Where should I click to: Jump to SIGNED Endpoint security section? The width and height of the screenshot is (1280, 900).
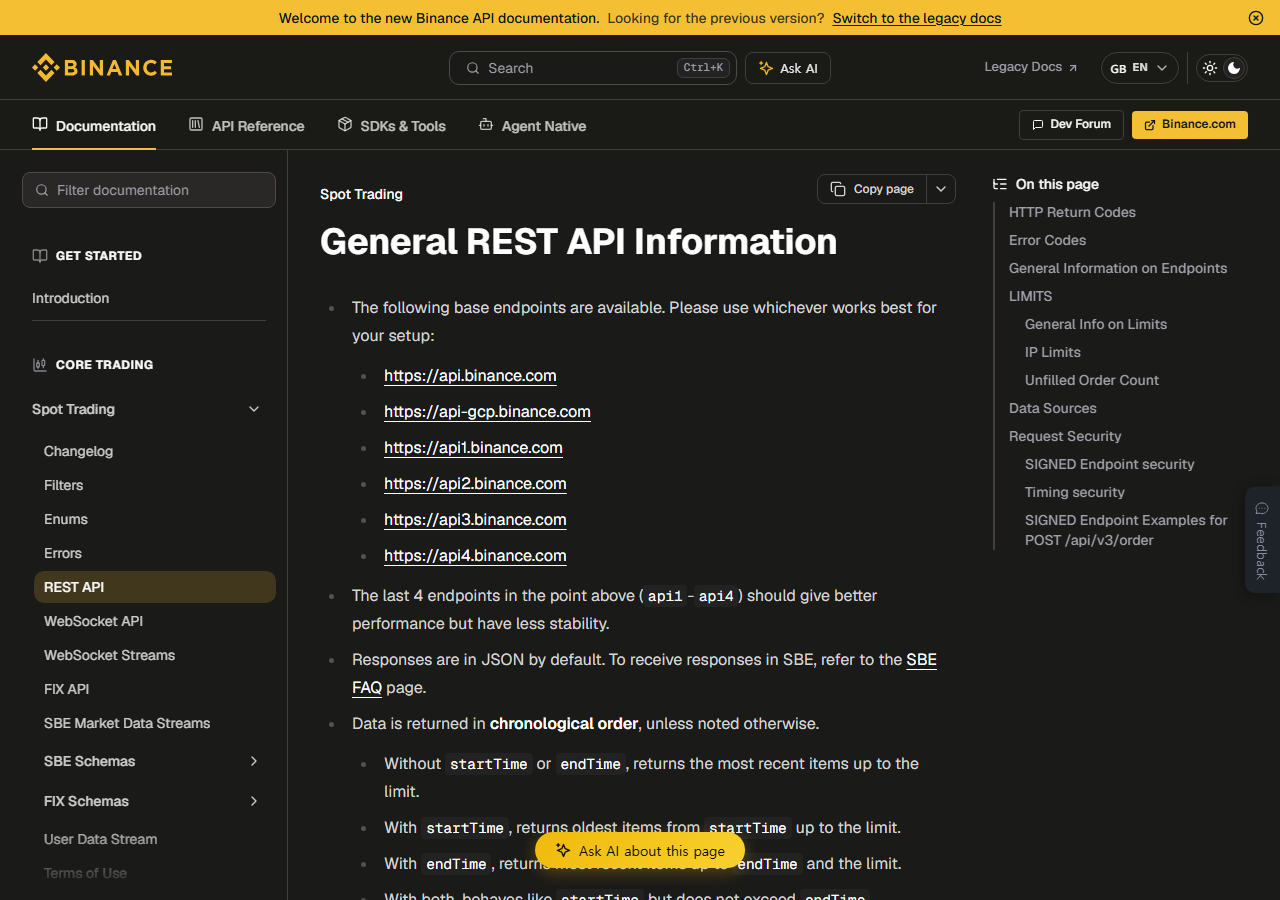click(1110, 464)
